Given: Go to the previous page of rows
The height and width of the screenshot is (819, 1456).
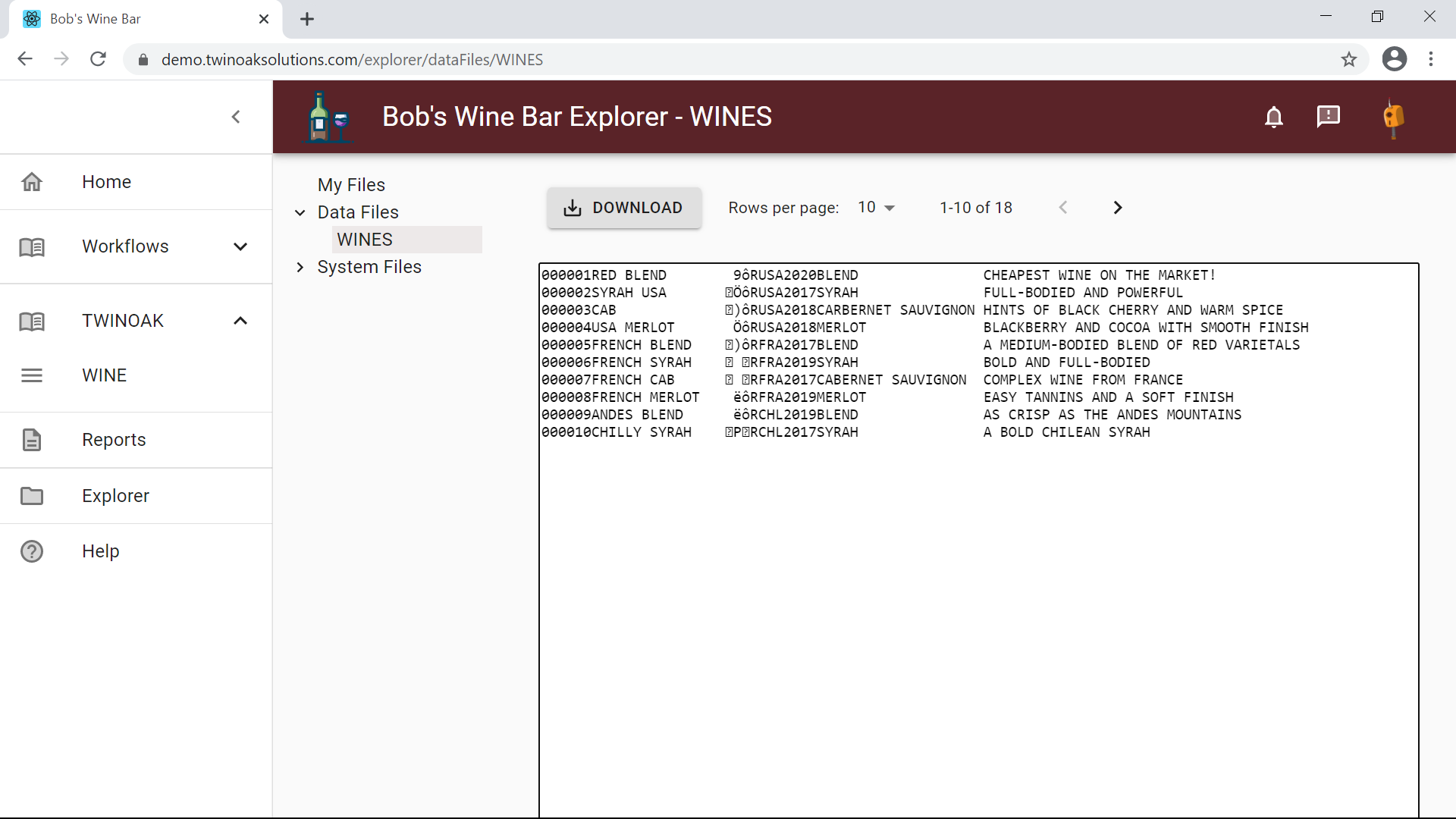Looking at the screenshot, I should 1063,208.
